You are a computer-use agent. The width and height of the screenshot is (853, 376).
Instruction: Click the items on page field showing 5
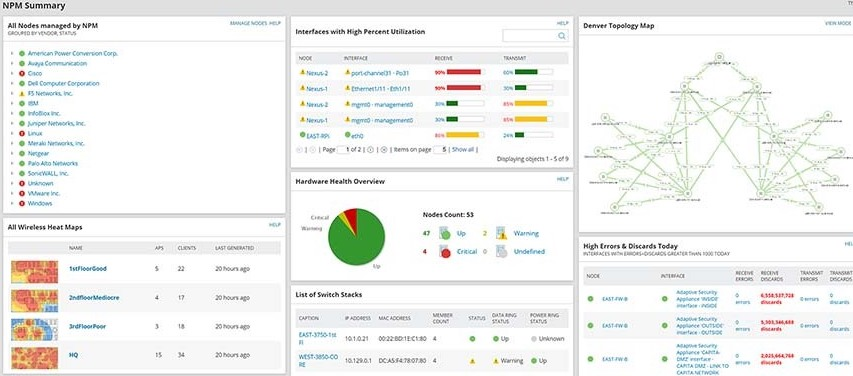441,150
